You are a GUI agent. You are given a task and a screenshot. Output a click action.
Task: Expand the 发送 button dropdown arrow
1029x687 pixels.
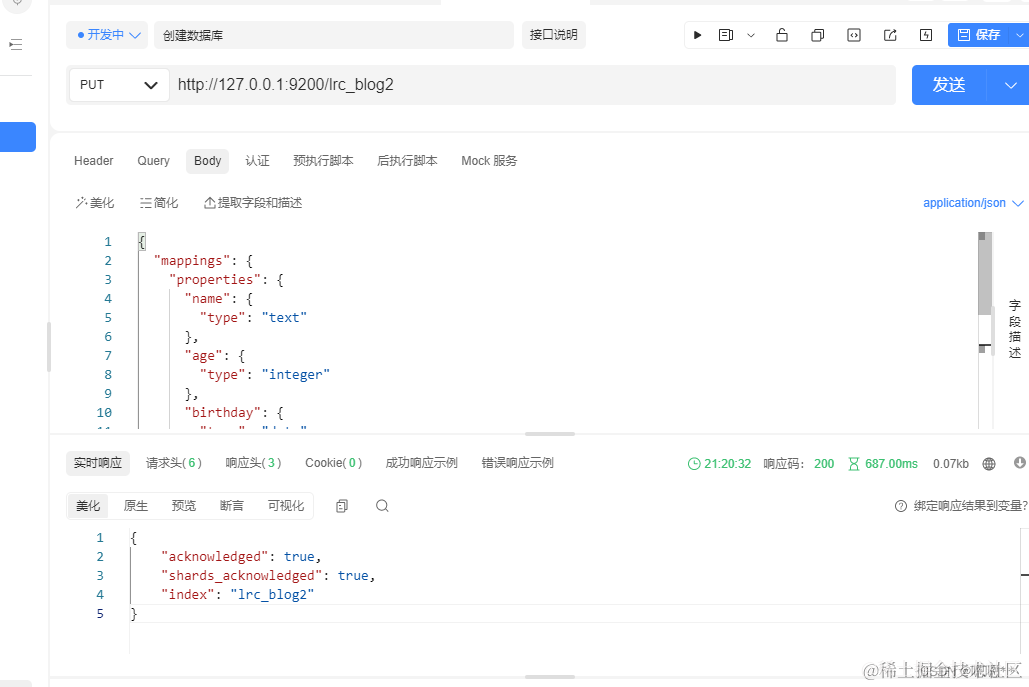(x=1011, y=85)
